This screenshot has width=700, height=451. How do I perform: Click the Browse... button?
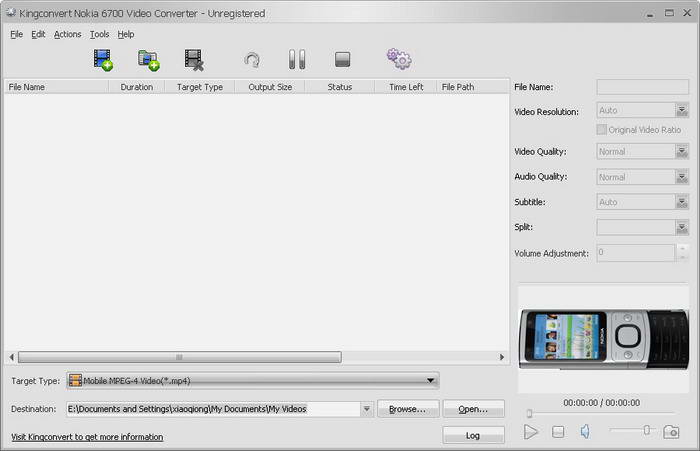coord(408,409)
